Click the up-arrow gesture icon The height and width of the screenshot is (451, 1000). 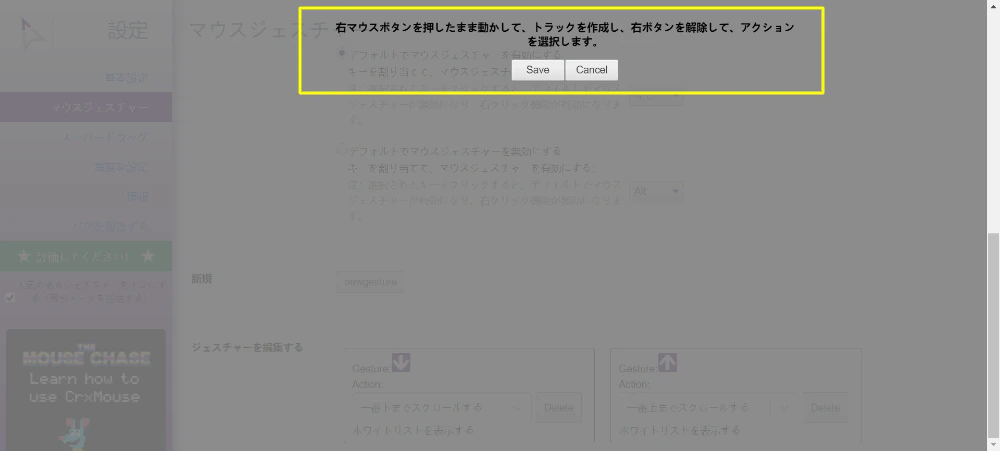click(x=667, y=363)
